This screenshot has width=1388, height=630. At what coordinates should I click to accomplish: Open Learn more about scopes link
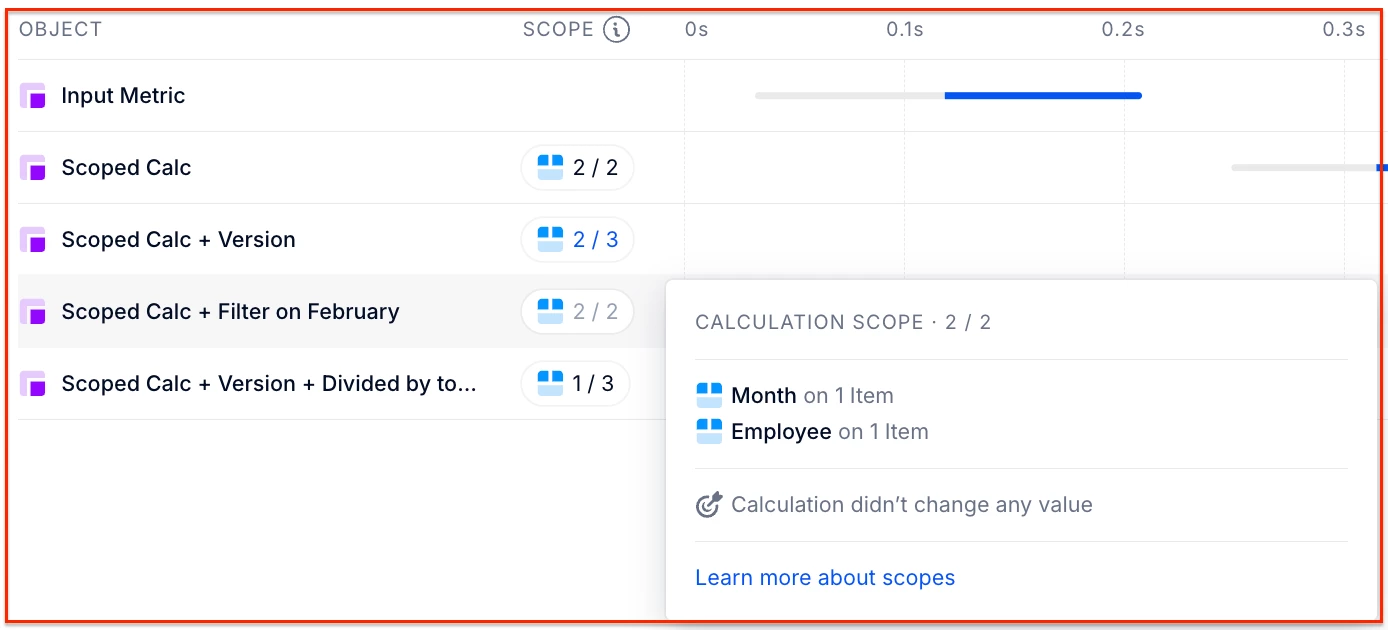pyautogui.click(x=825, y=578)
